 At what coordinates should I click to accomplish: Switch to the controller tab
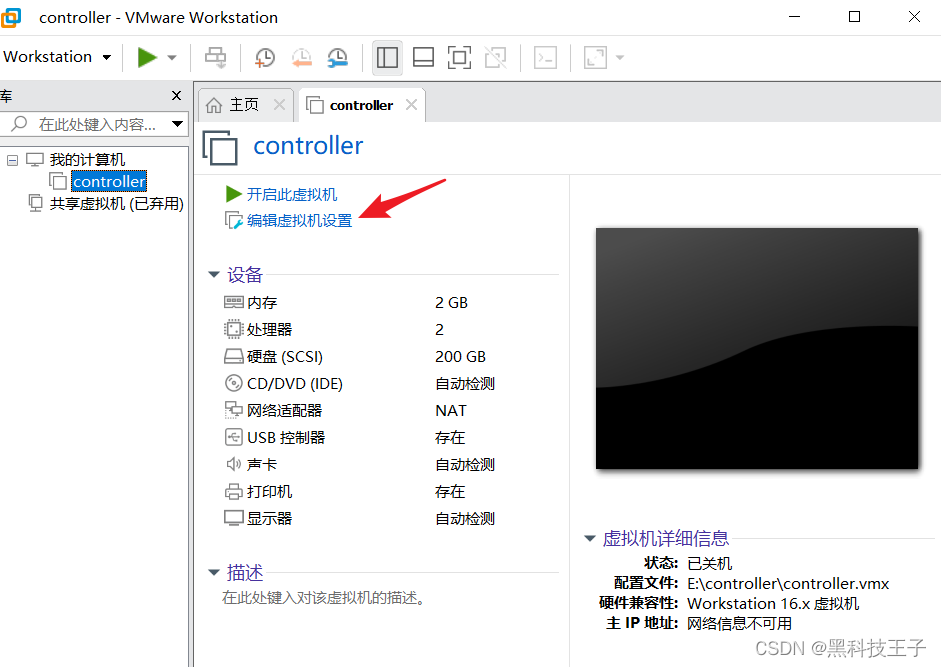(361, 105)
